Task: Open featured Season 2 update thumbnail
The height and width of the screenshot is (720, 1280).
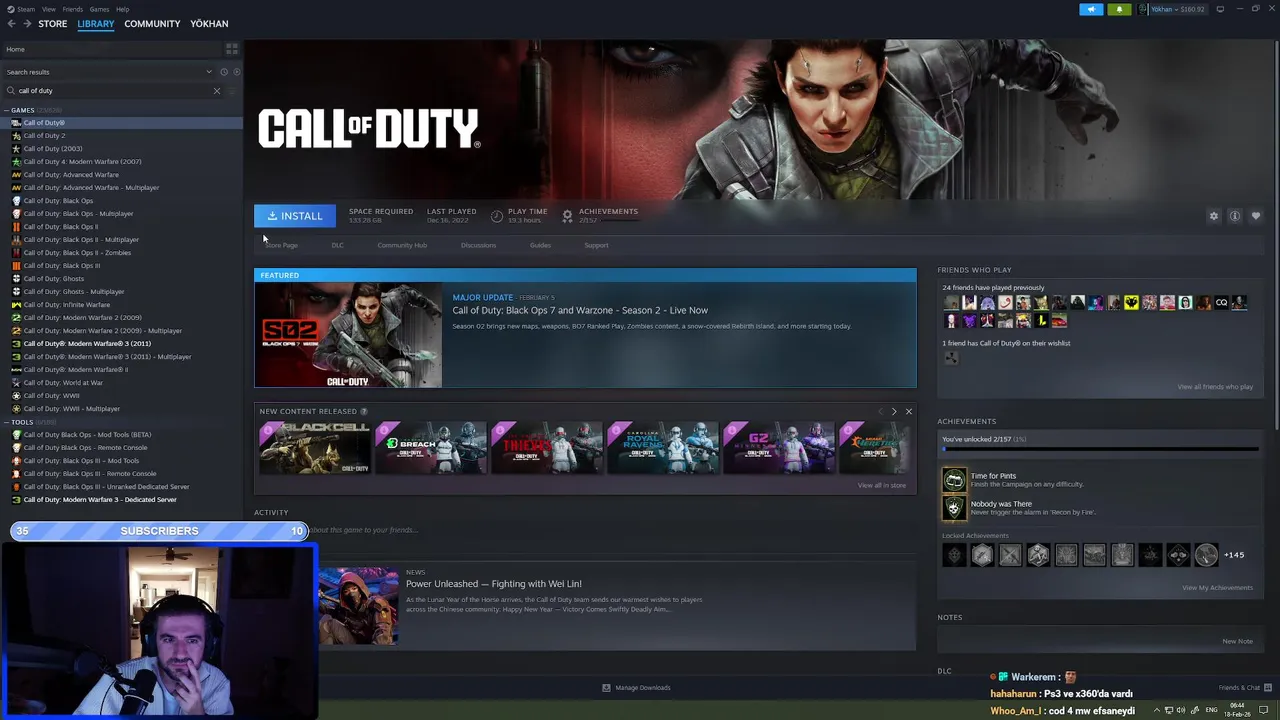Action: coord(348,335)
